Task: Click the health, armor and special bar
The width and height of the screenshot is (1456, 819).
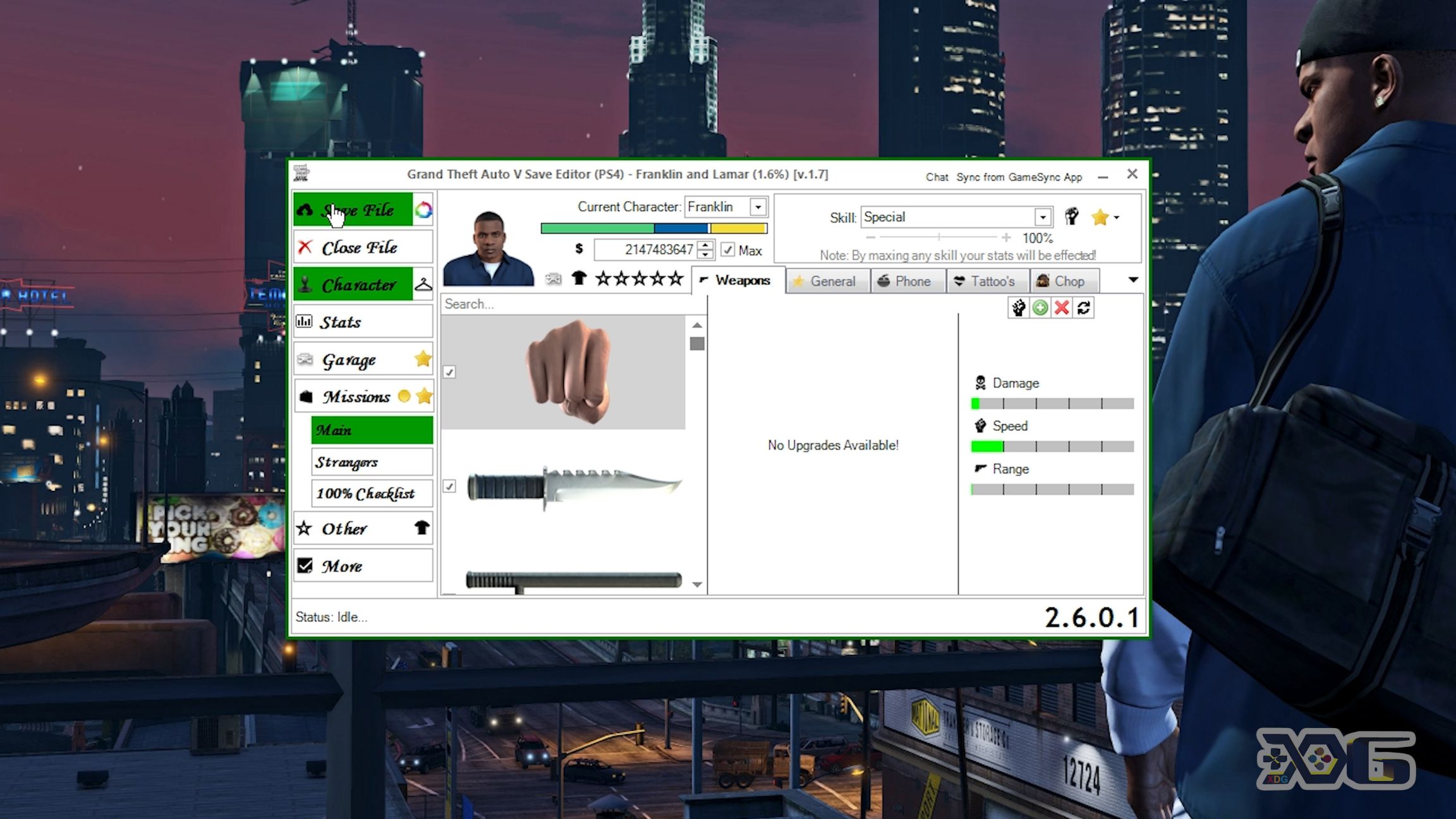Action: point(654,228)
